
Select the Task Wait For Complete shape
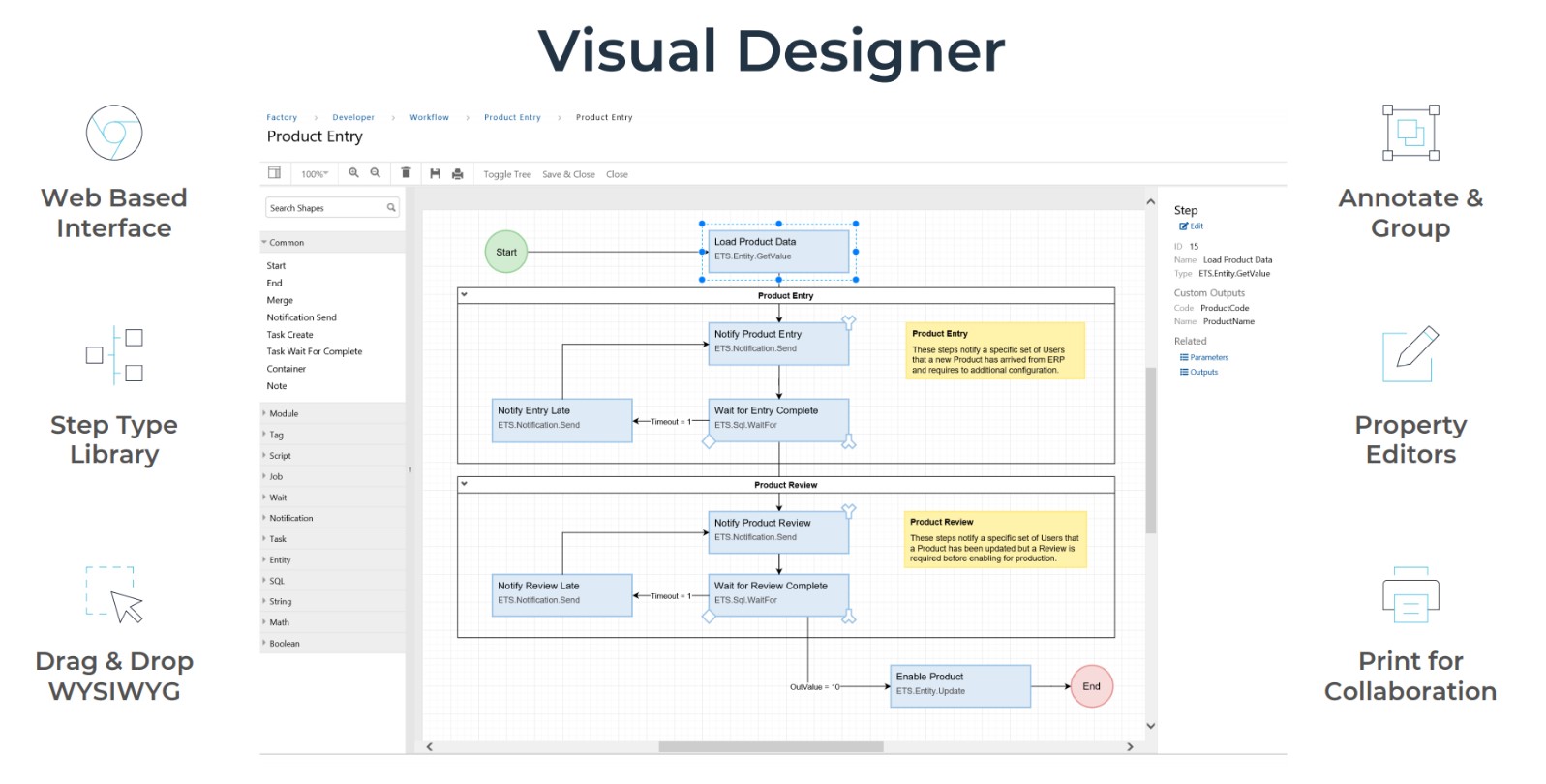[315, 352]
